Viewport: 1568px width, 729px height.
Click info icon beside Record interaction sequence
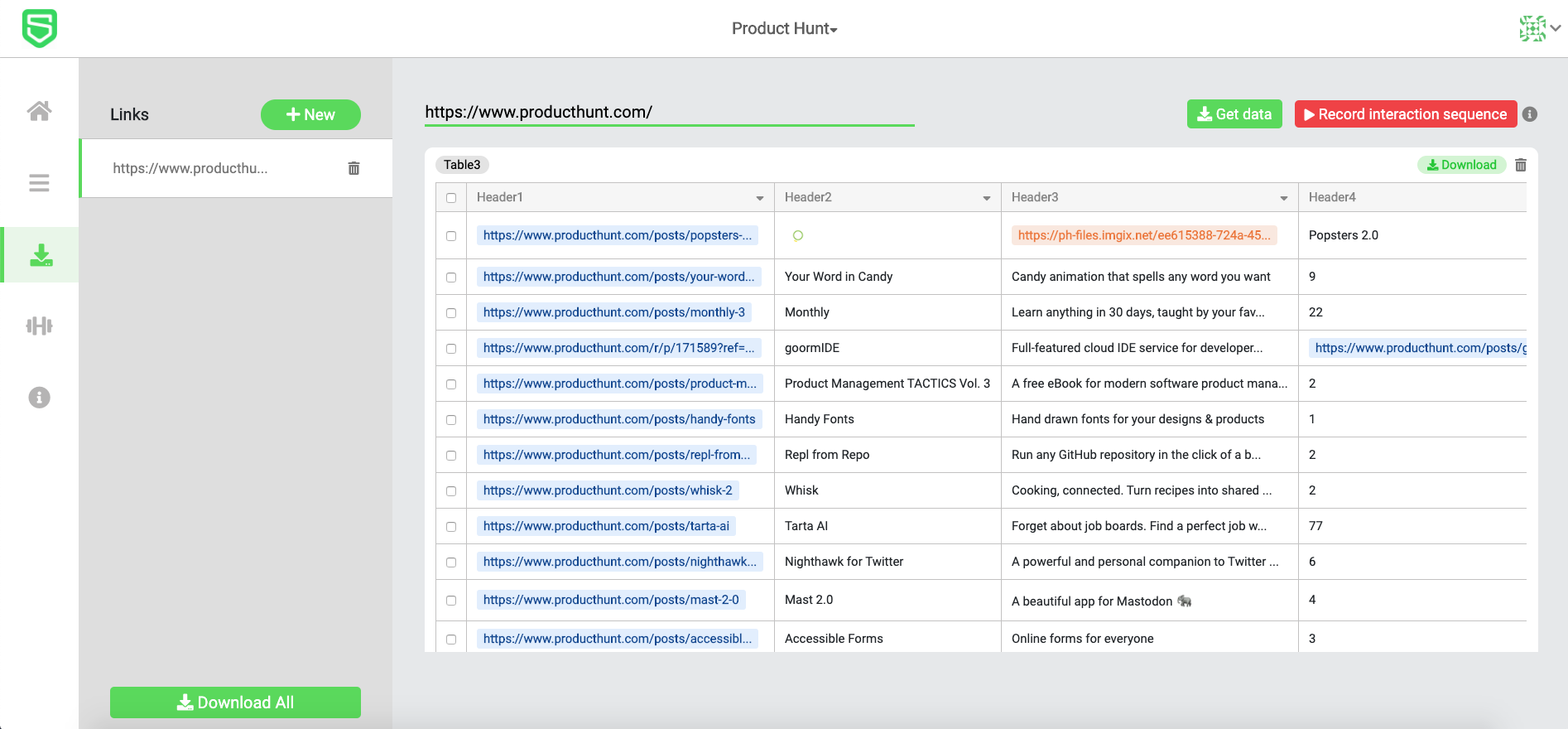(1530, 114)
